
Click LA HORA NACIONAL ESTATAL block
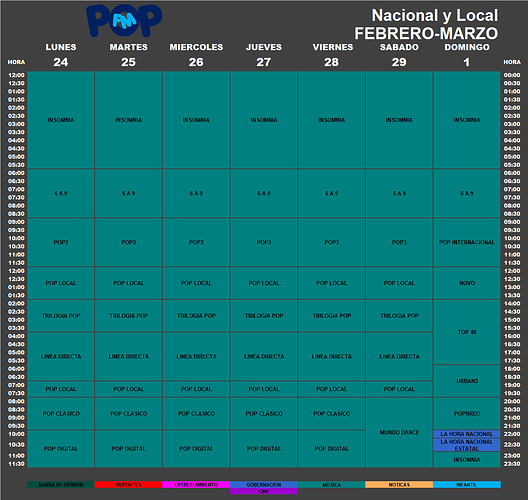click(x=467, y=445)
